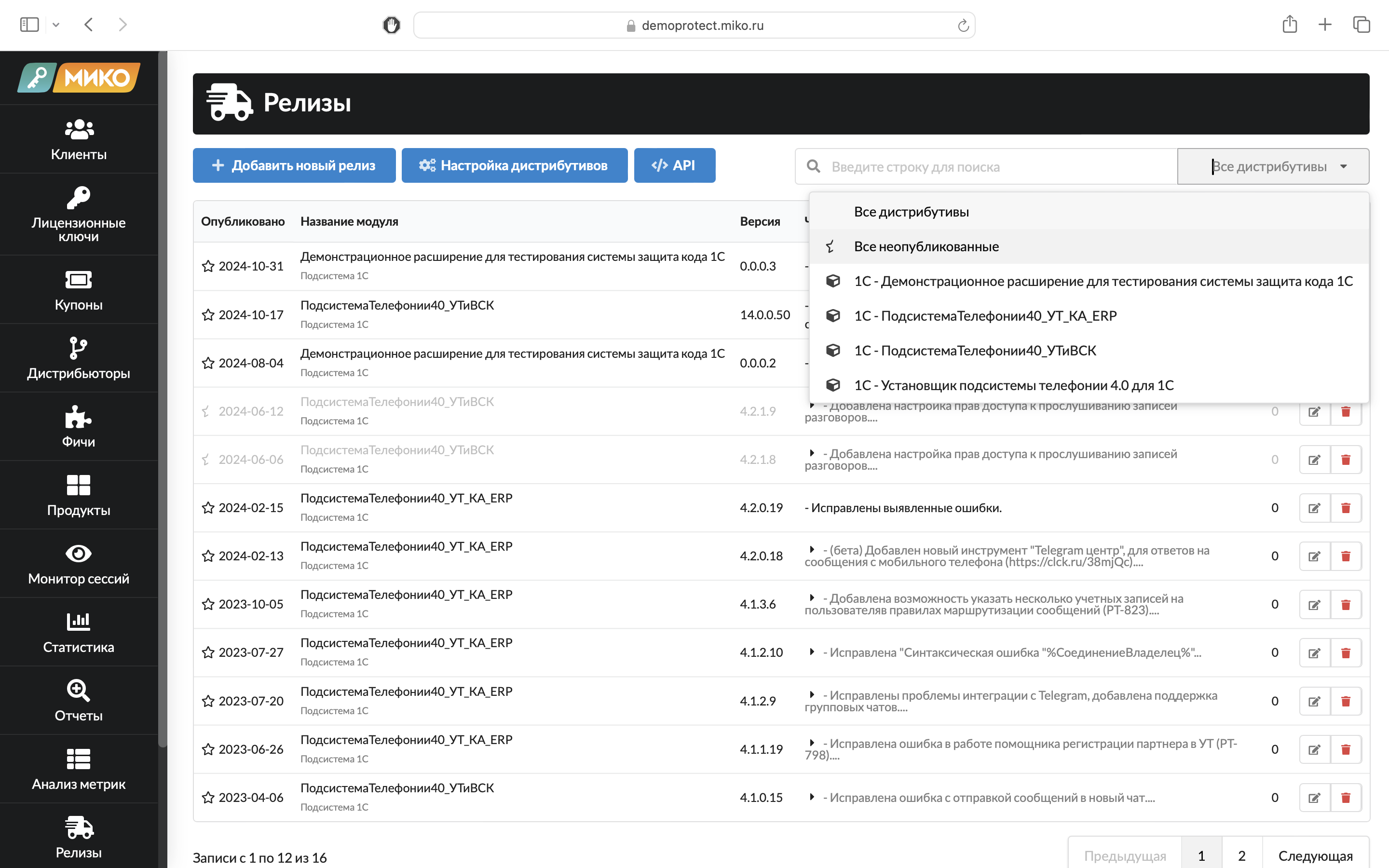Viewport: 1389px width, 868px height.
Task: Delete release version 4.1.3.6
Action: (x=1346, y=605)
